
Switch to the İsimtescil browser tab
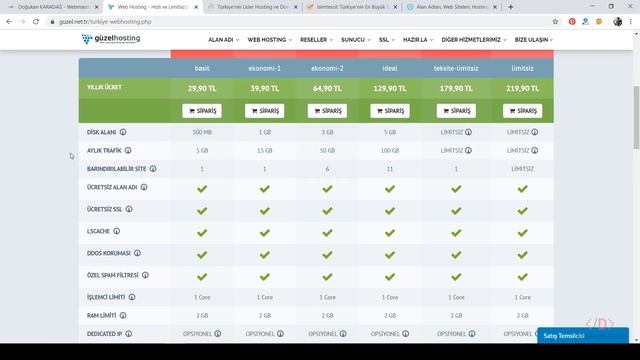coord(351,7)
